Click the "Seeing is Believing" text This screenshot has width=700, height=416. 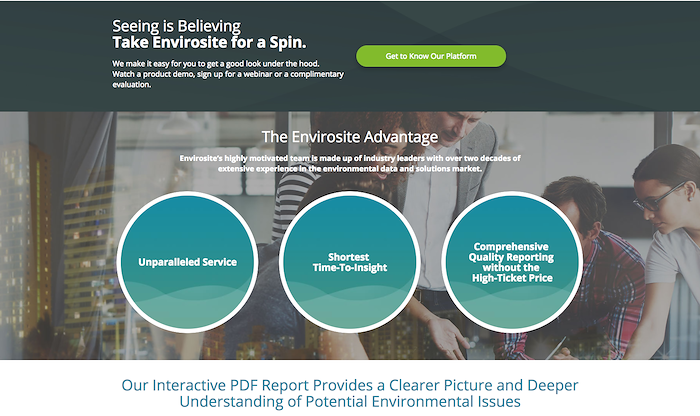coord(176,26)
